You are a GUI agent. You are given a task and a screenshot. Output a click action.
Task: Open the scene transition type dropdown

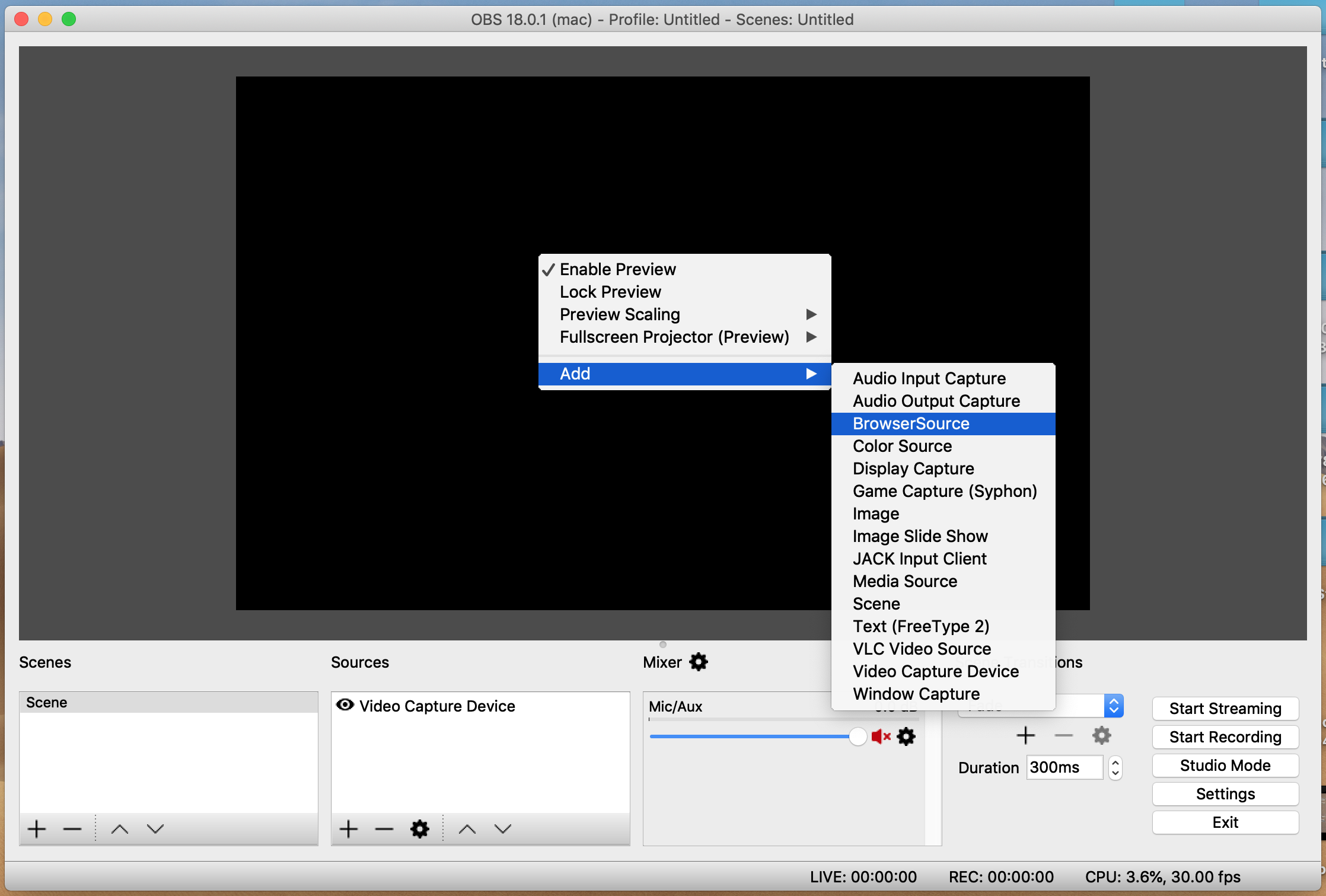(1114, 706)
